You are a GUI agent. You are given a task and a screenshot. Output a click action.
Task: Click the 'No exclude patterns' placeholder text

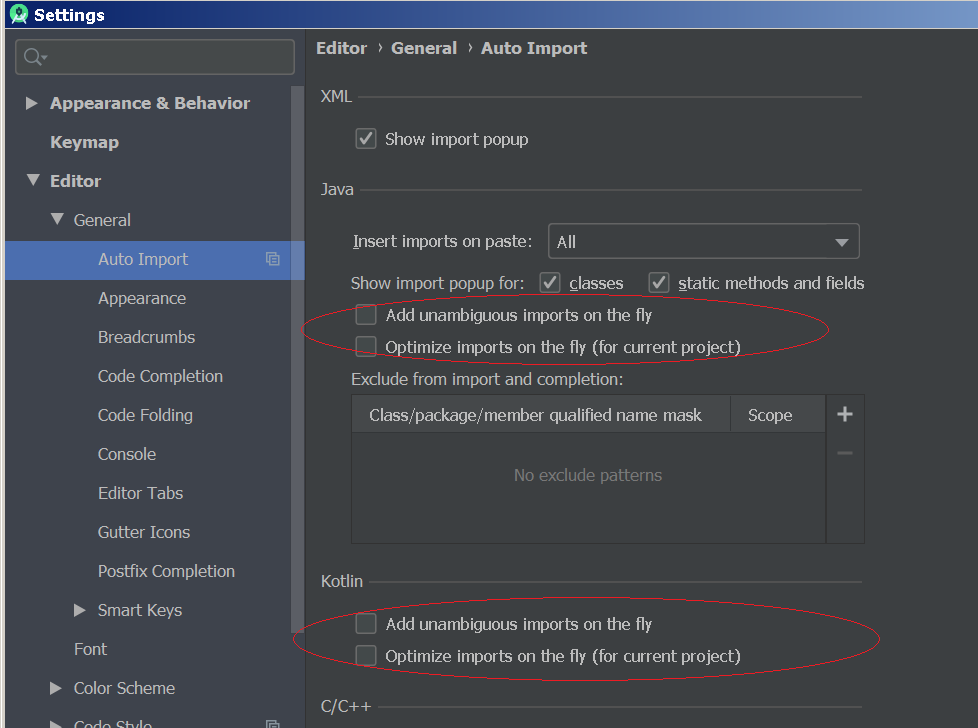tap(588, 475)
